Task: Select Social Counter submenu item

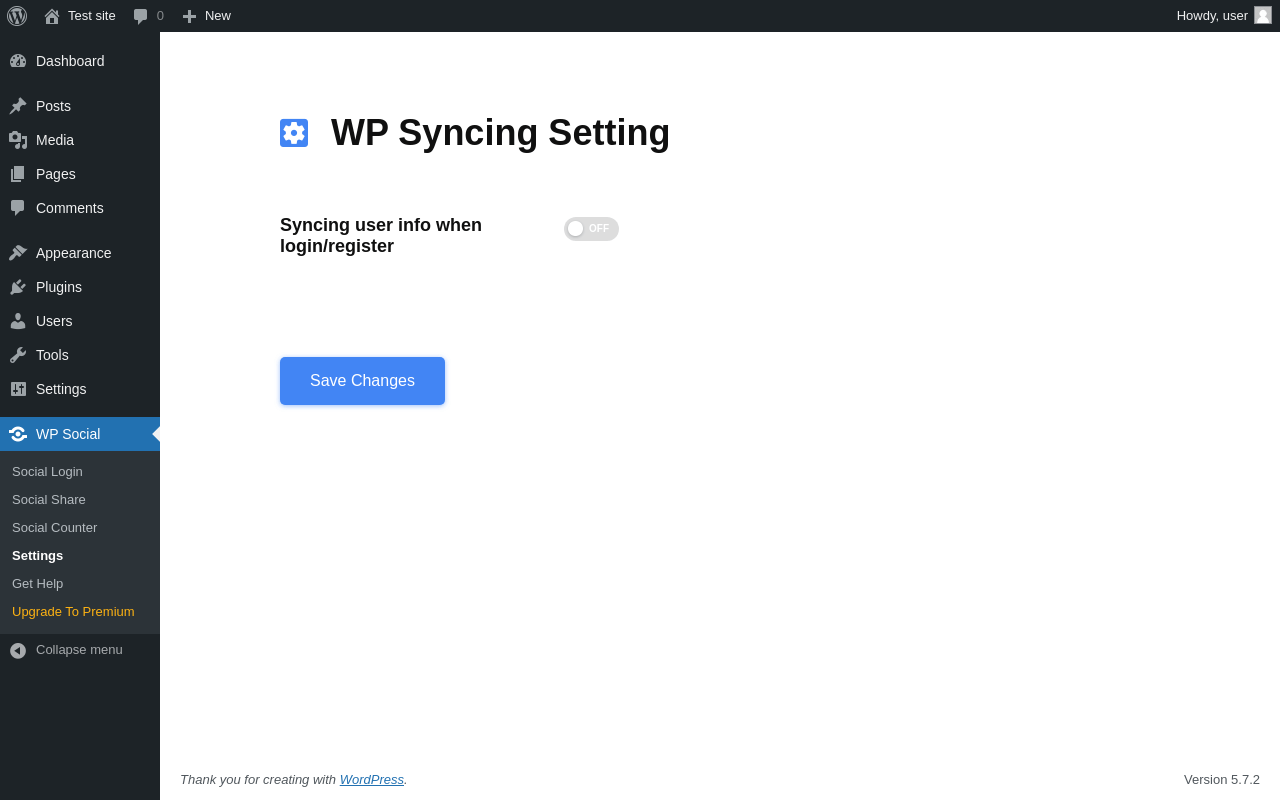Action: (x=54, y=527)
